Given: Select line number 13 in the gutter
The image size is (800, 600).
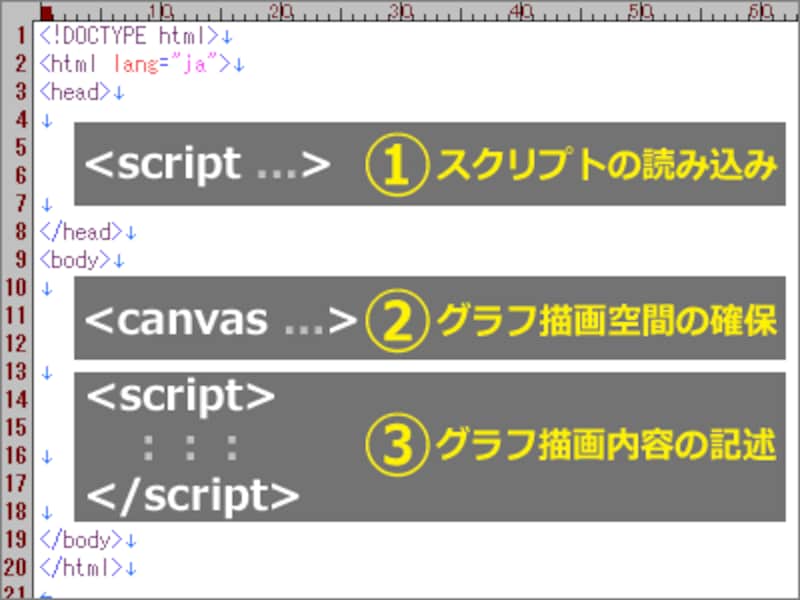Looking at the screenshot, I should pyautogui.click(x=15, y=371).
